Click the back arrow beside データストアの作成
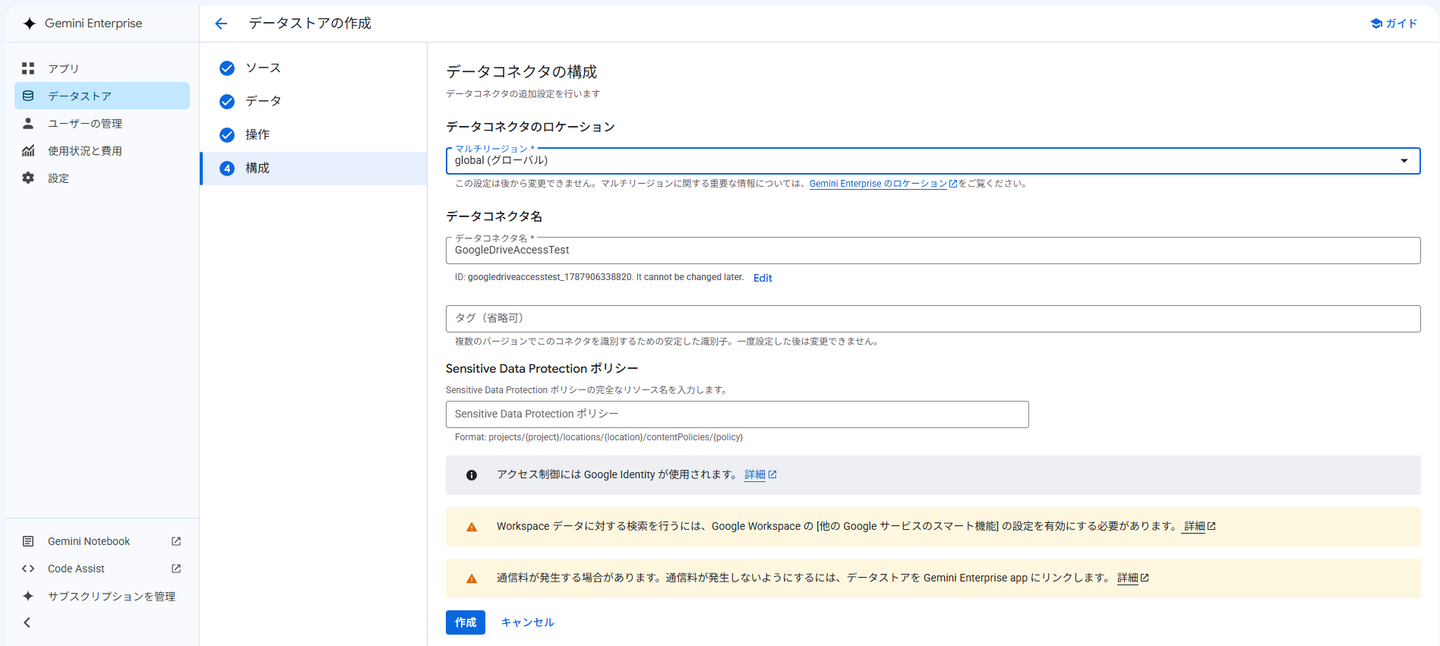Viewport: 1440px width, 646px height. pos(221,23)
